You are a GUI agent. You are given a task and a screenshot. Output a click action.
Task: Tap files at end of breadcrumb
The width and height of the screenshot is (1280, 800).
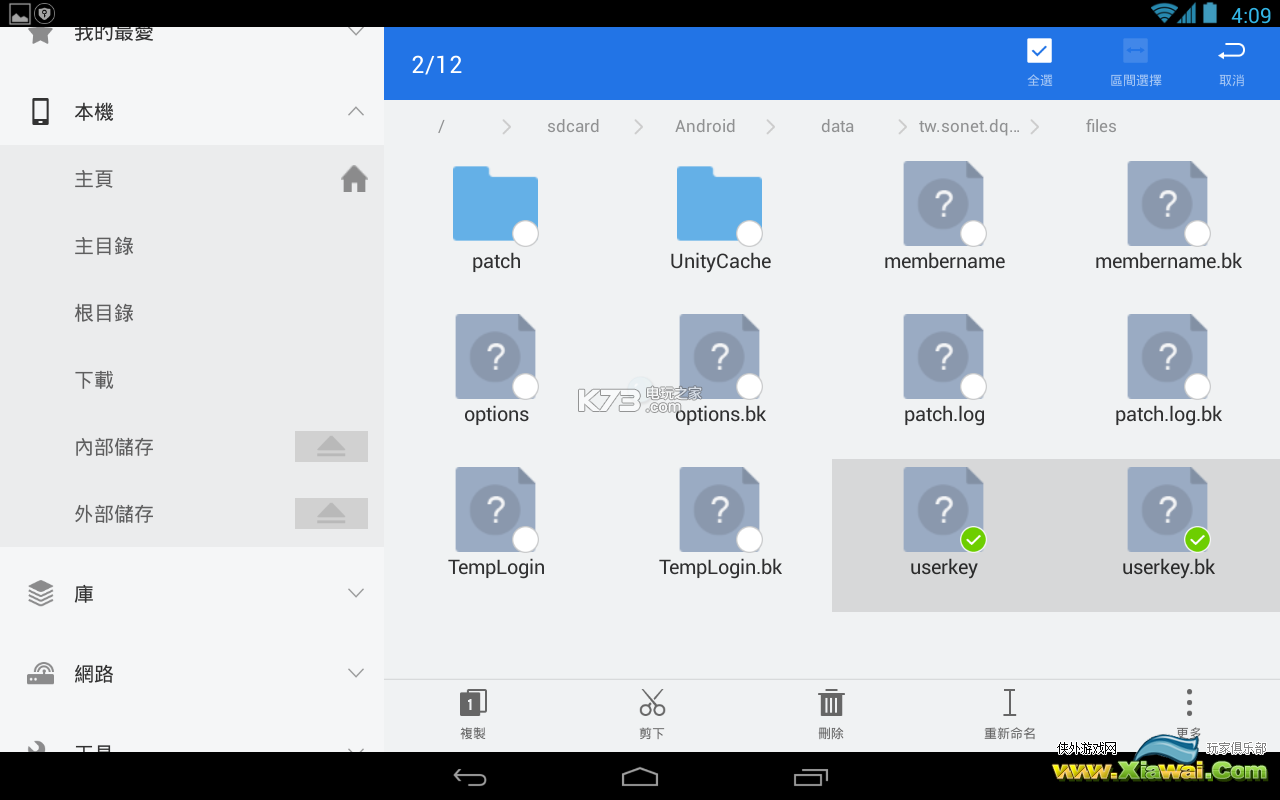[x=1101, y=126]
